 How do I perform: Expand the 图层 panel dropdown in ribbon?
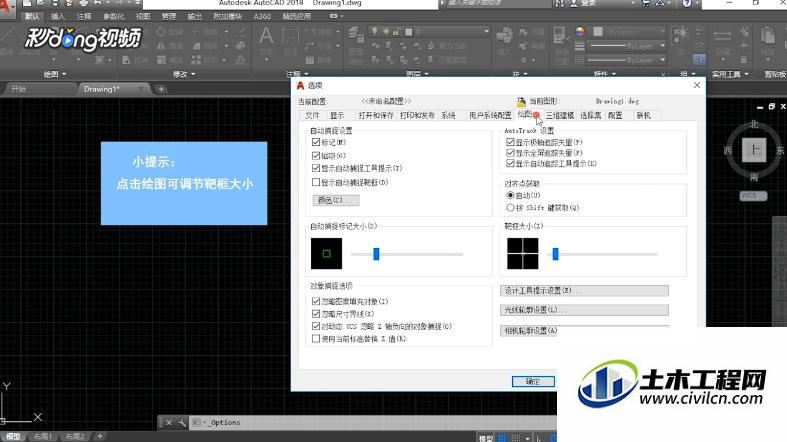coord(419,74)
